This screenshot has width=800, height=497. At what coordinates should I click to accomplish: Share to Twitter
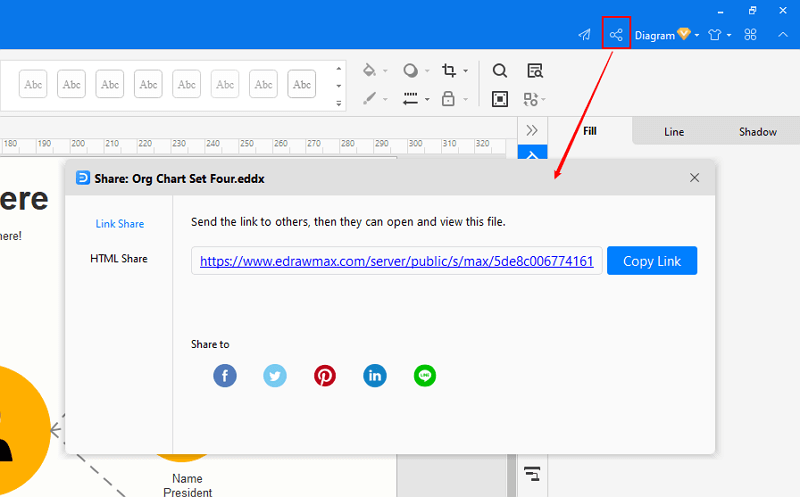pyautogui.click(x=275, y=376)
